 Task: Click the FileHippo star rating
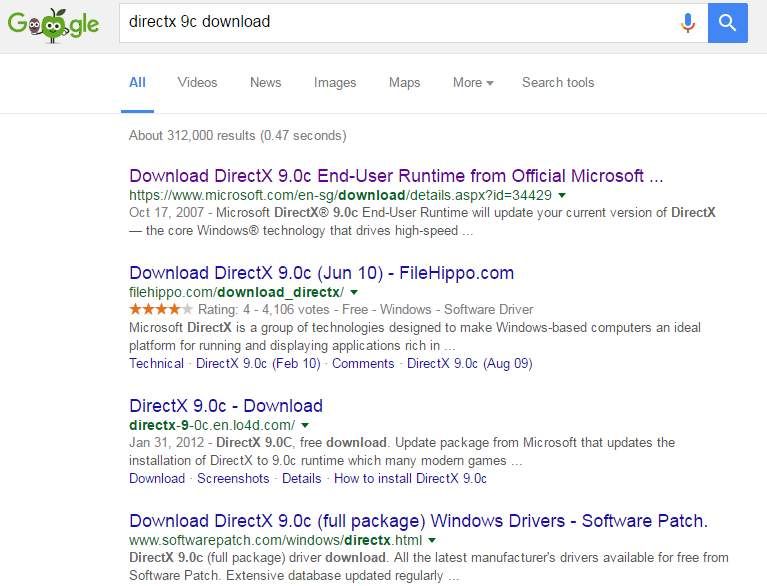tap(161, 310)
